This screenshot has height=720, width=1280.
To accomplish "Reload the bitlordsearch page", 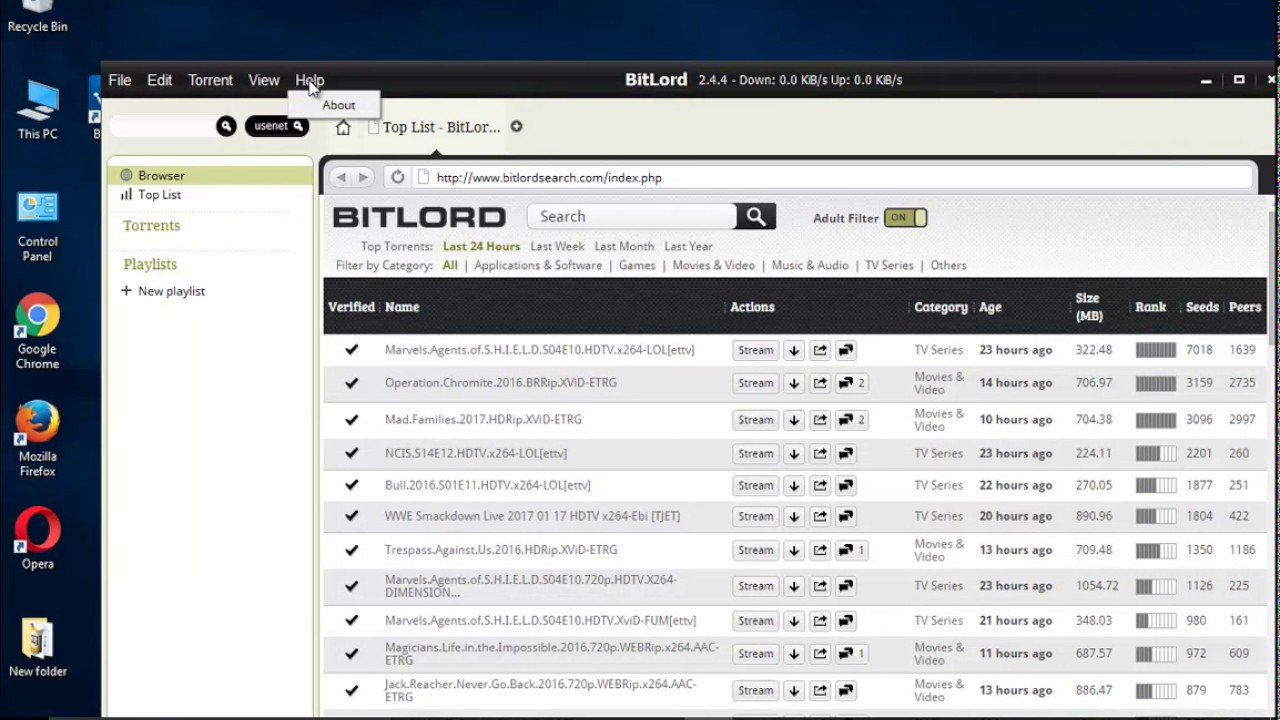I will tap(397, 177).
